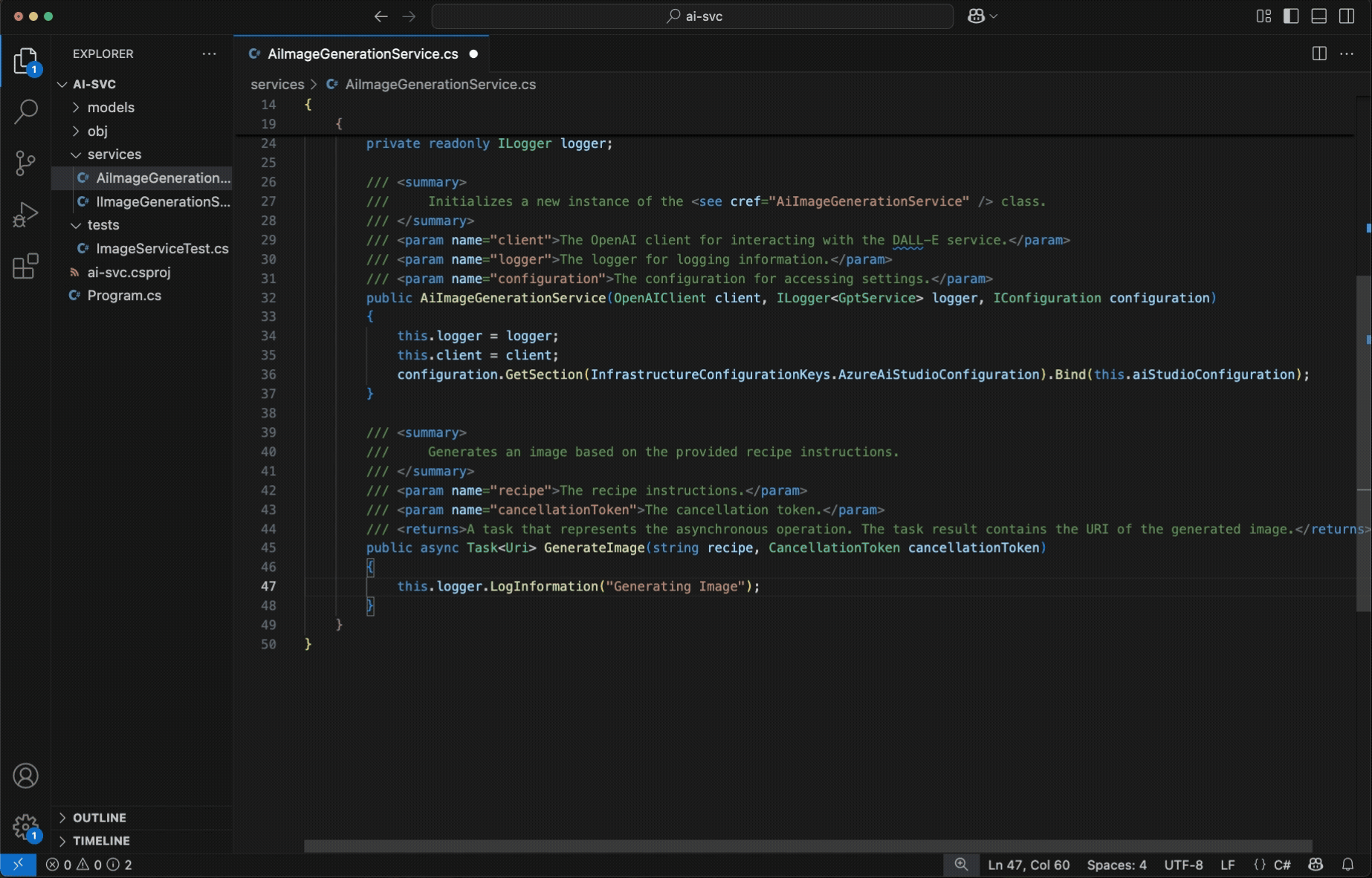Image resolution: width=1372 pixels, height=878 pixels.
Task: Click the Accounts icon in the activity bar
Action: coord(26,775)
